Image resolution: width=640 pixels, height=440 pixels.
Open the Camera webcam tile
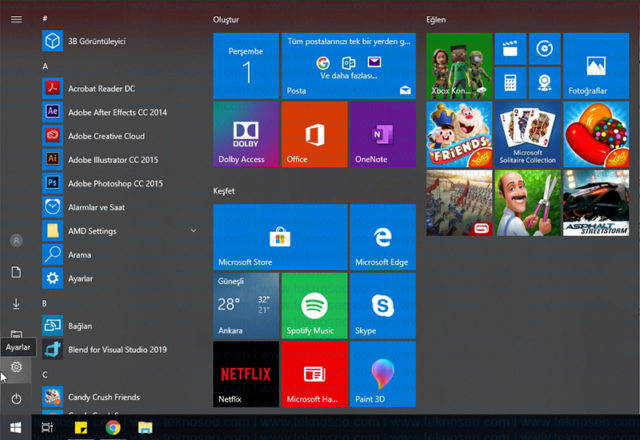click(544, 83)
